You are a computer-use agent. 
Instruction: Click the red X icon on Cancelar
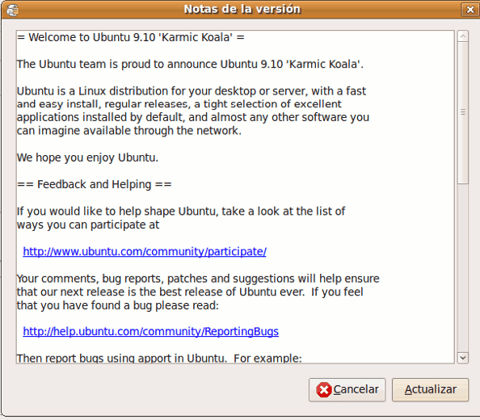[x=324, y=390]
